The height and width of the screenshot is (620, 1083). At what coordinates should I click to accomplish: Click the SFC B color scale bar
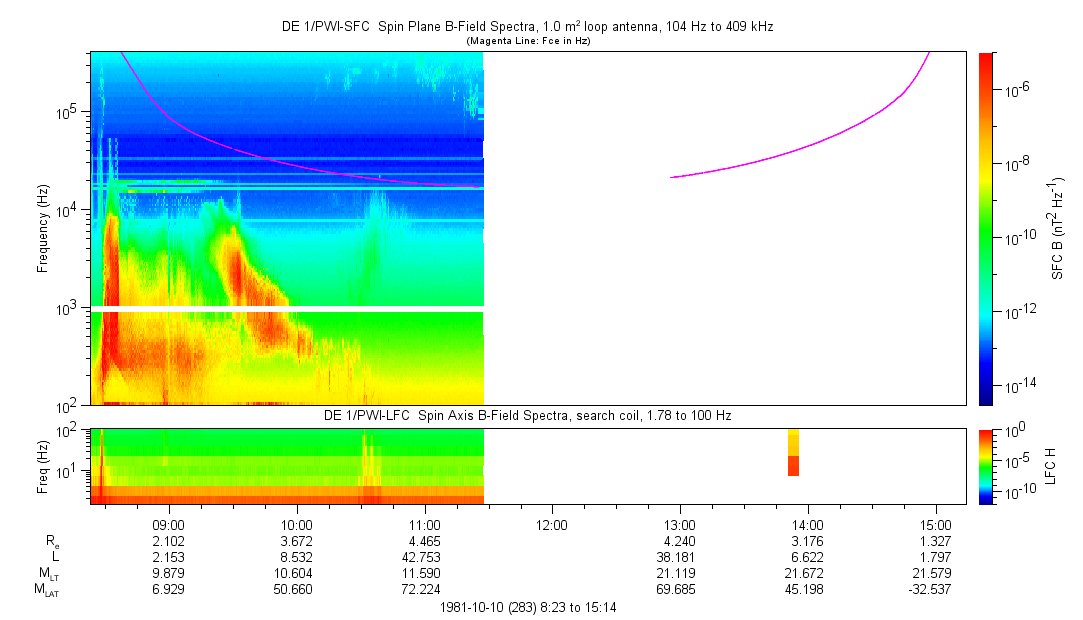tap(987, 228)
